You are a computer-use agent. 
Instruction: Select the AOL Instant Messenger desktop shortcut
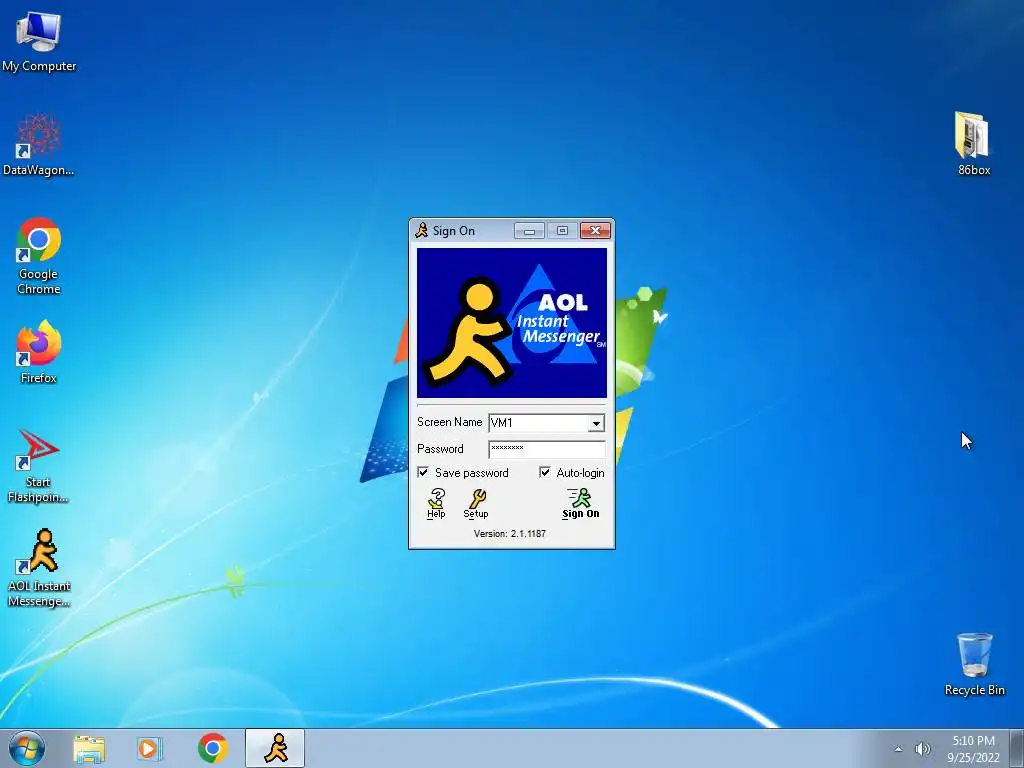(39, 568)
